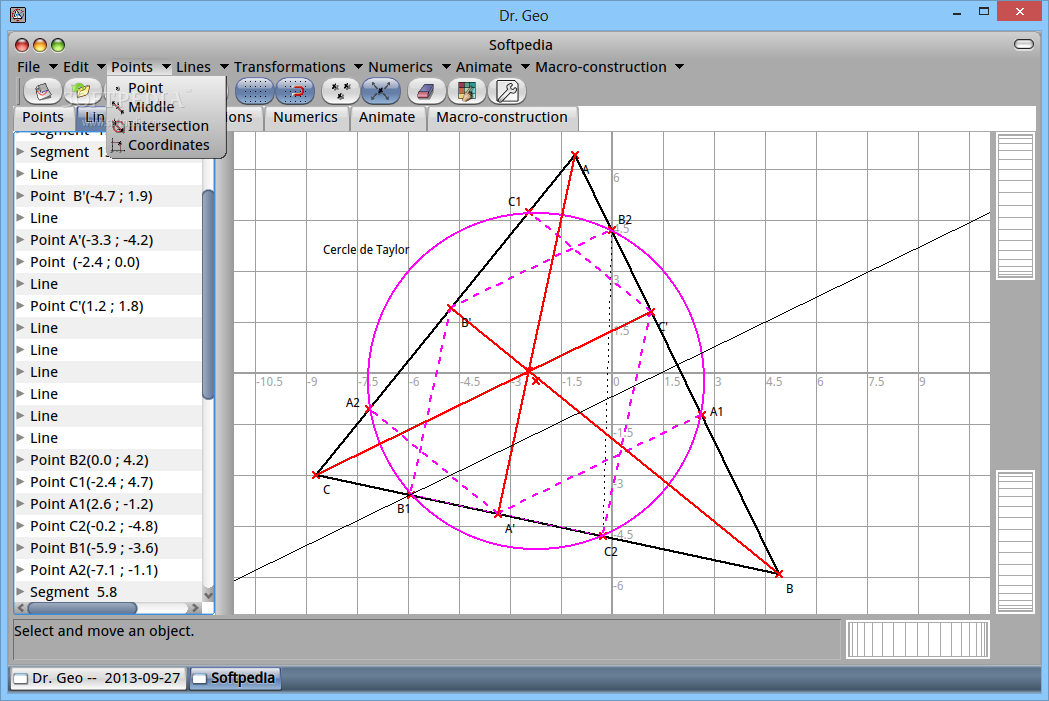Expand the Point B2(0.0 ; 4.2) tree row
1049x701 pixels.
click(20, 460)
